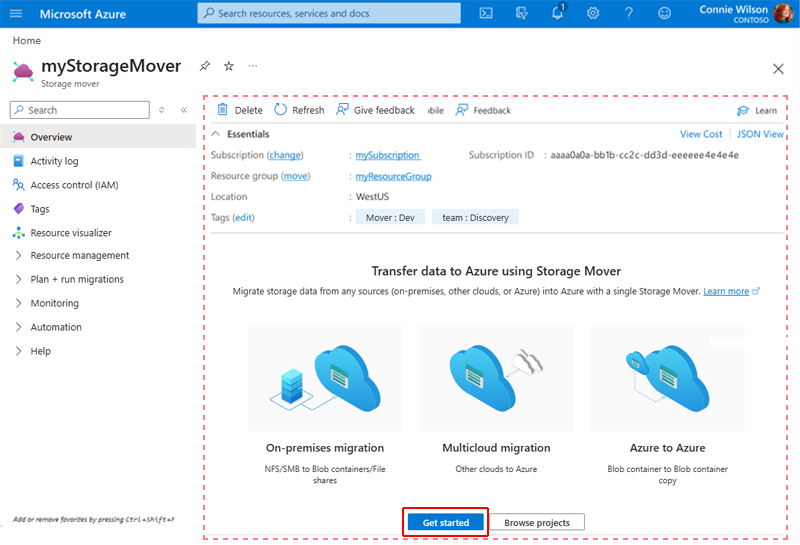
Task: Click the Browse projects button
Action: click(537, 522)
